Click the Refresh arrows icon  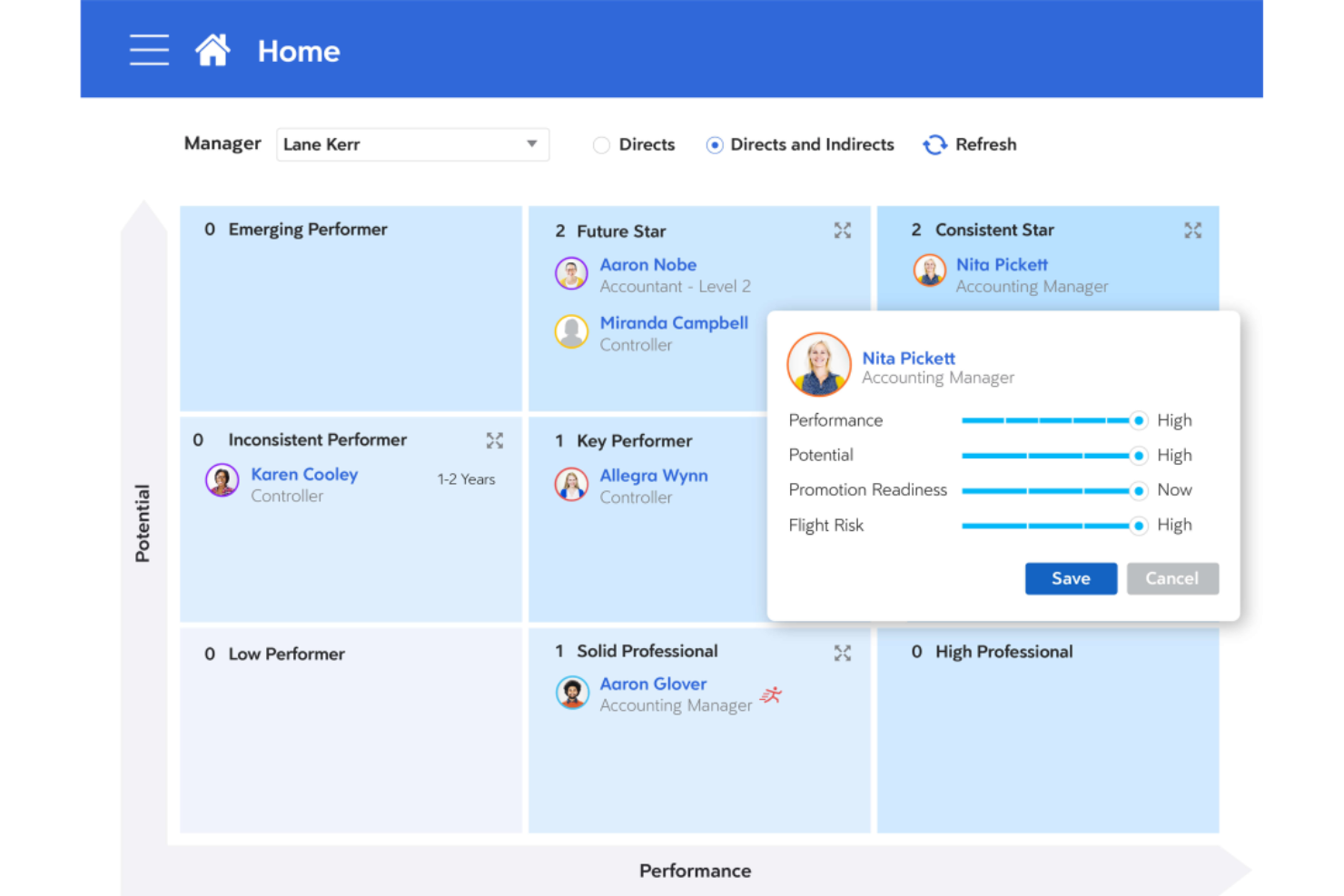point(934,144)
